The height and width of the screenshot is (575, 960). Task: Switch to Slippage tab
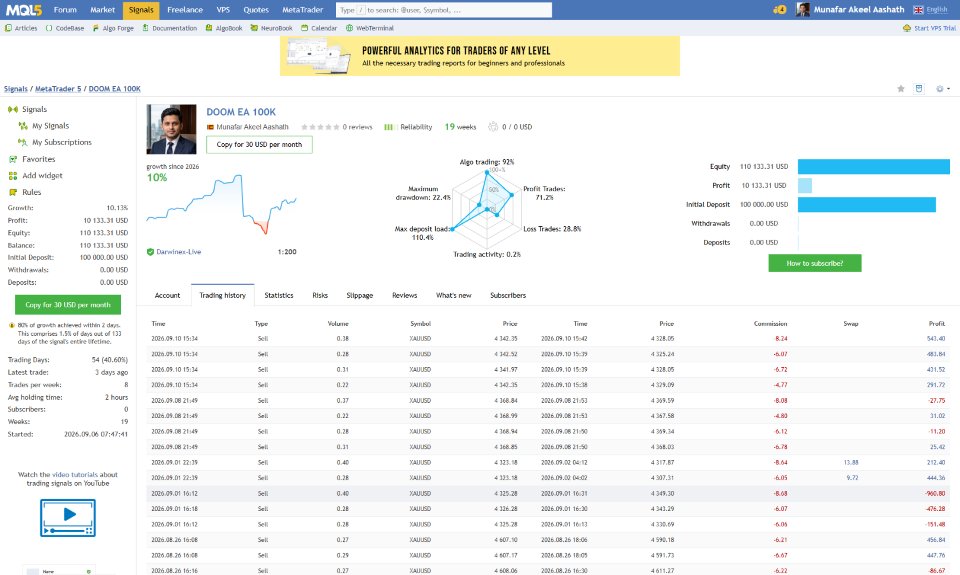[x=359, y=295]
